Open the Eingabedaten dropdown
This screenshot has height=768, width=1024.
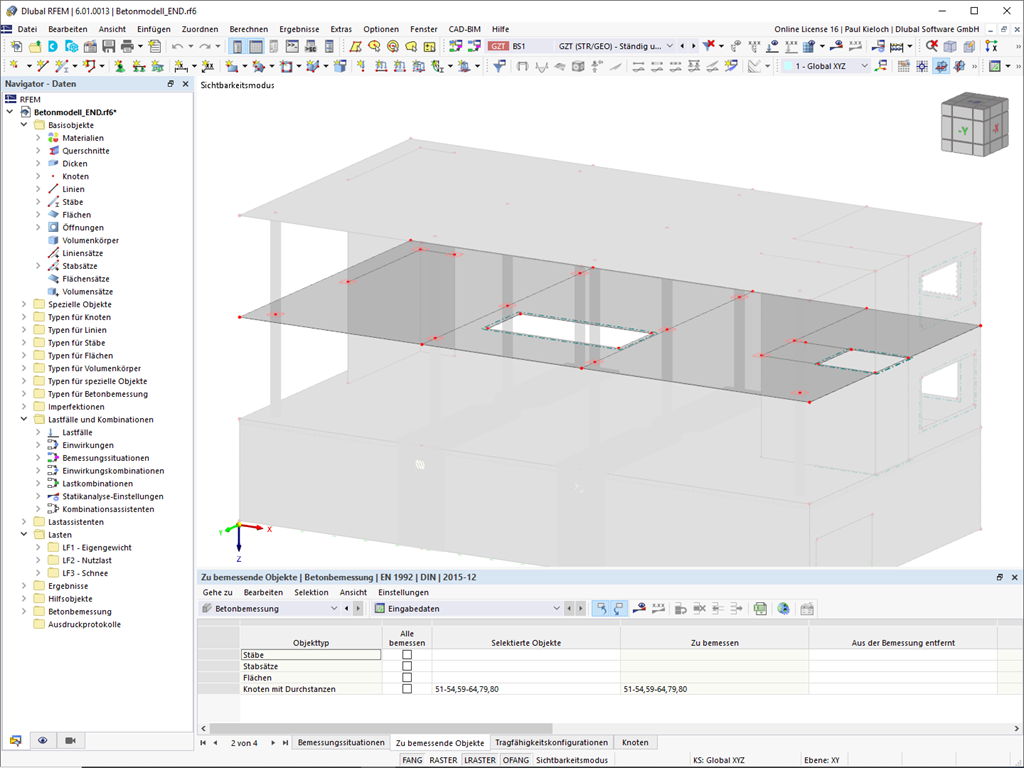coord(556,609)
